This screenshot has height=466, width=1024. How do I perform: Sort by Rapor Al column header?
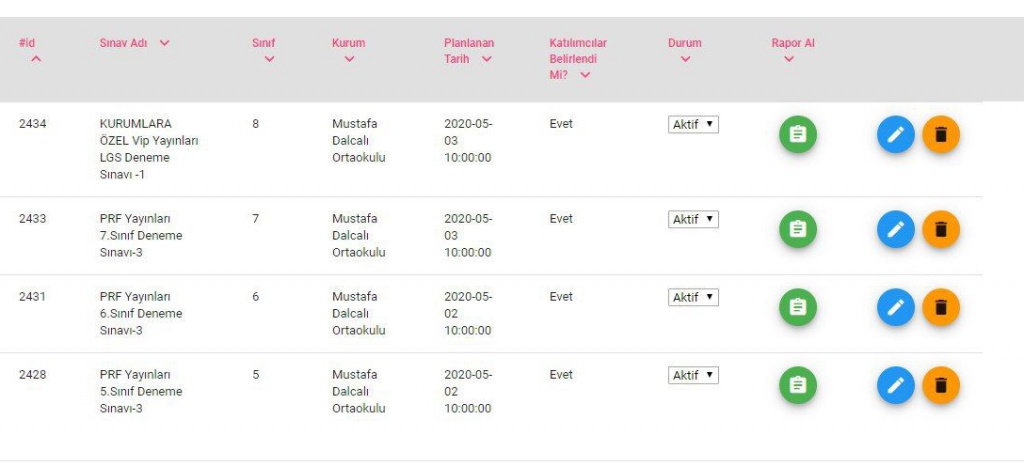click(793, 50)
